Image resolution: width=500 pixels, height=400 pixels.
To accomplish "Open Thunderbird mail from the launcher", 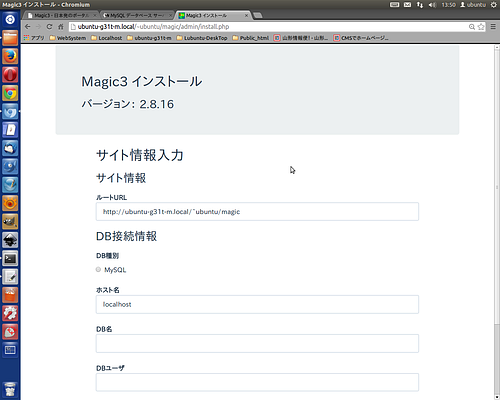I will [10, 148].
